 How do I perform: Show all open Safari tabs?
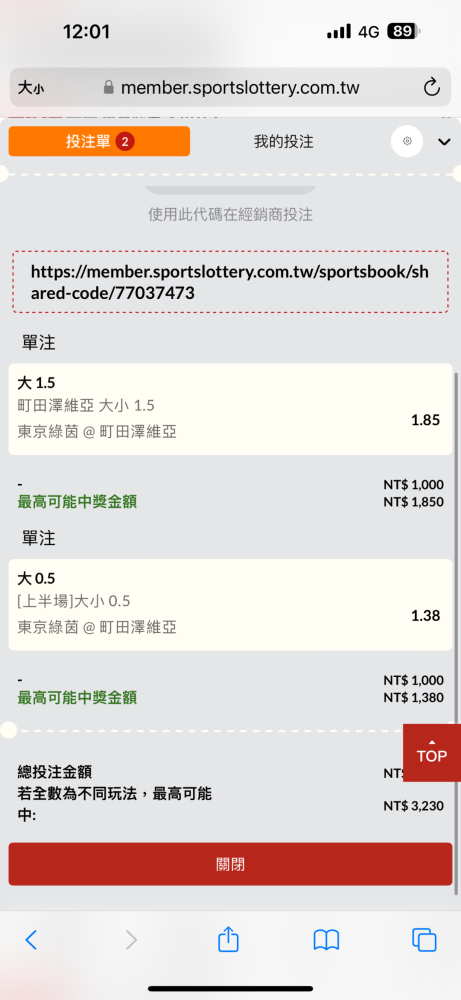click(x=424, y=940)
